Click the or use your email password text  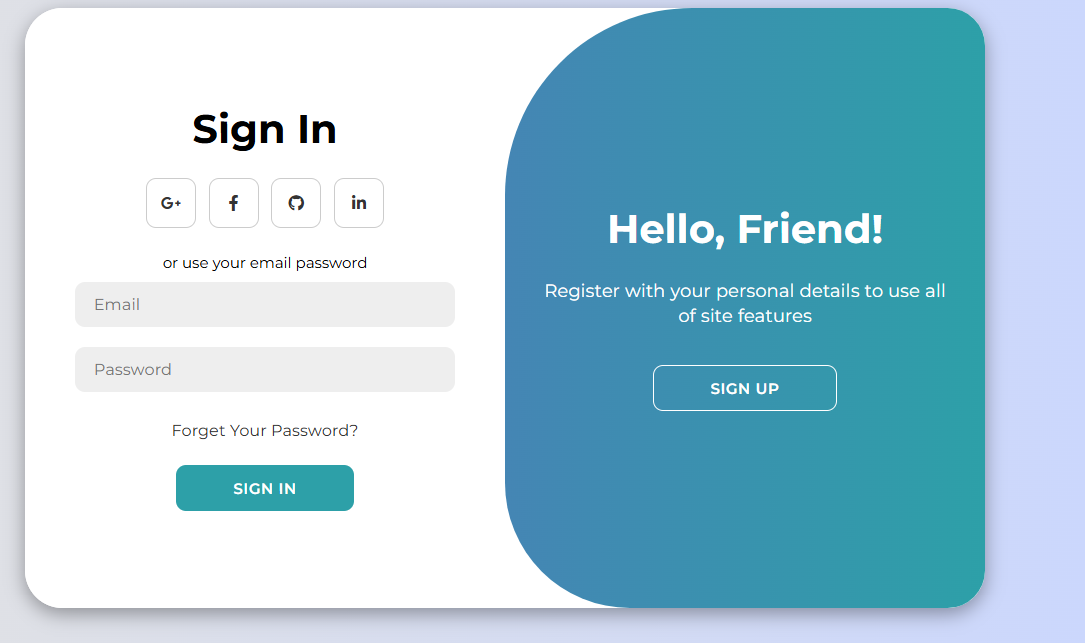pyautogui.click(x=264, y=262)
